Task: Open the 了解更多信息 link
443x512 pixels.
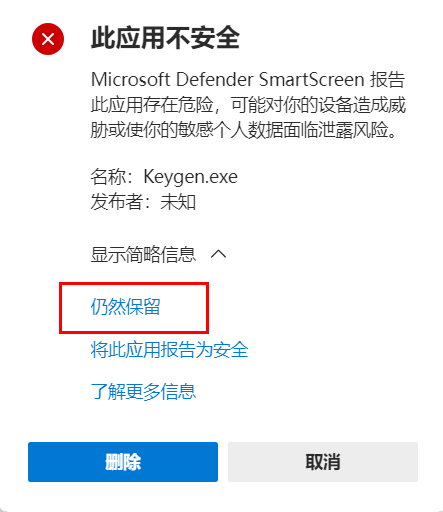Action: pos(143,391)
